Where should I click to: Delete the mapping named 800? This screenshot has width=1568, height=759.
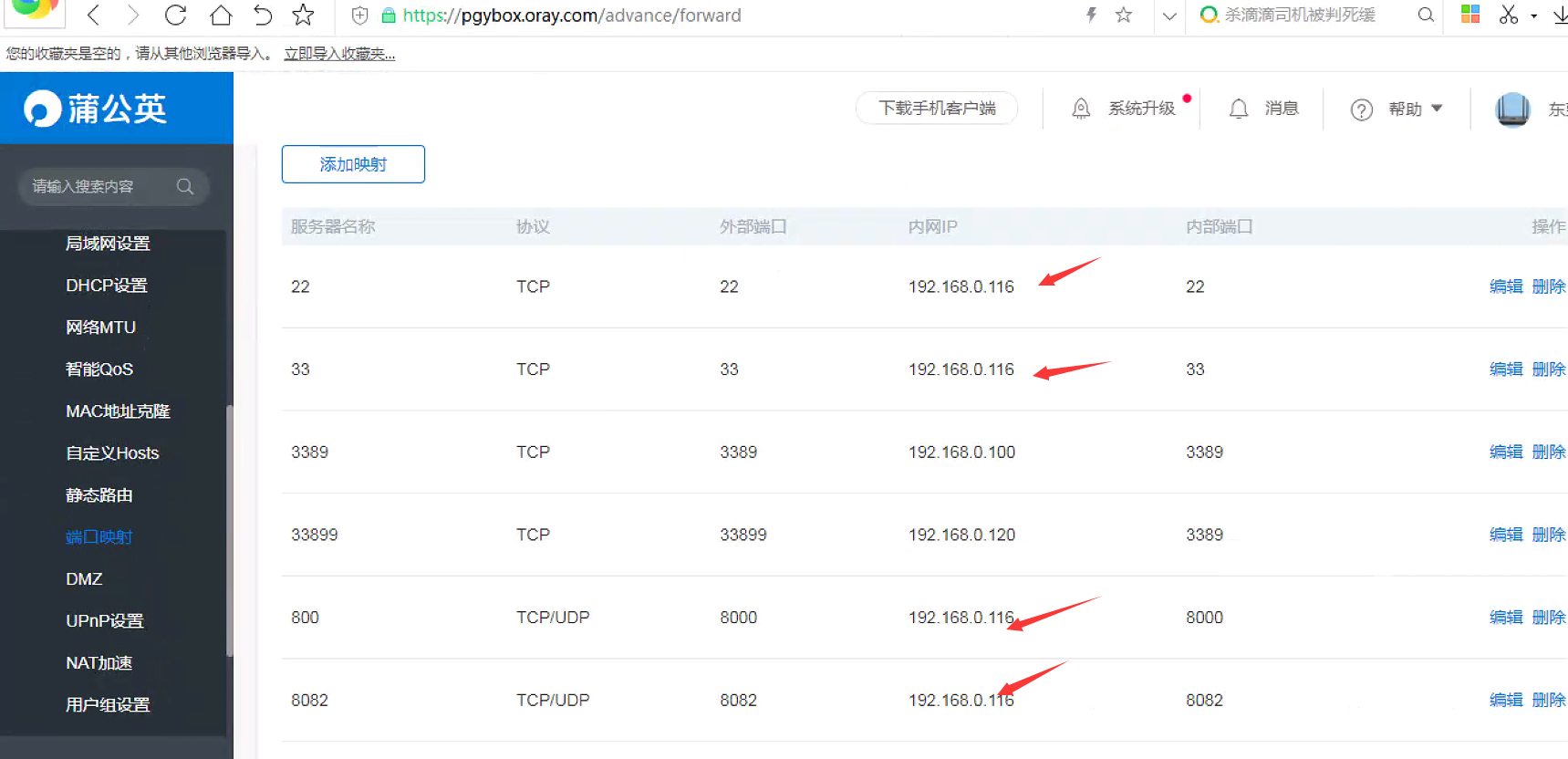pyautogui.click(x=1549, y=618)
